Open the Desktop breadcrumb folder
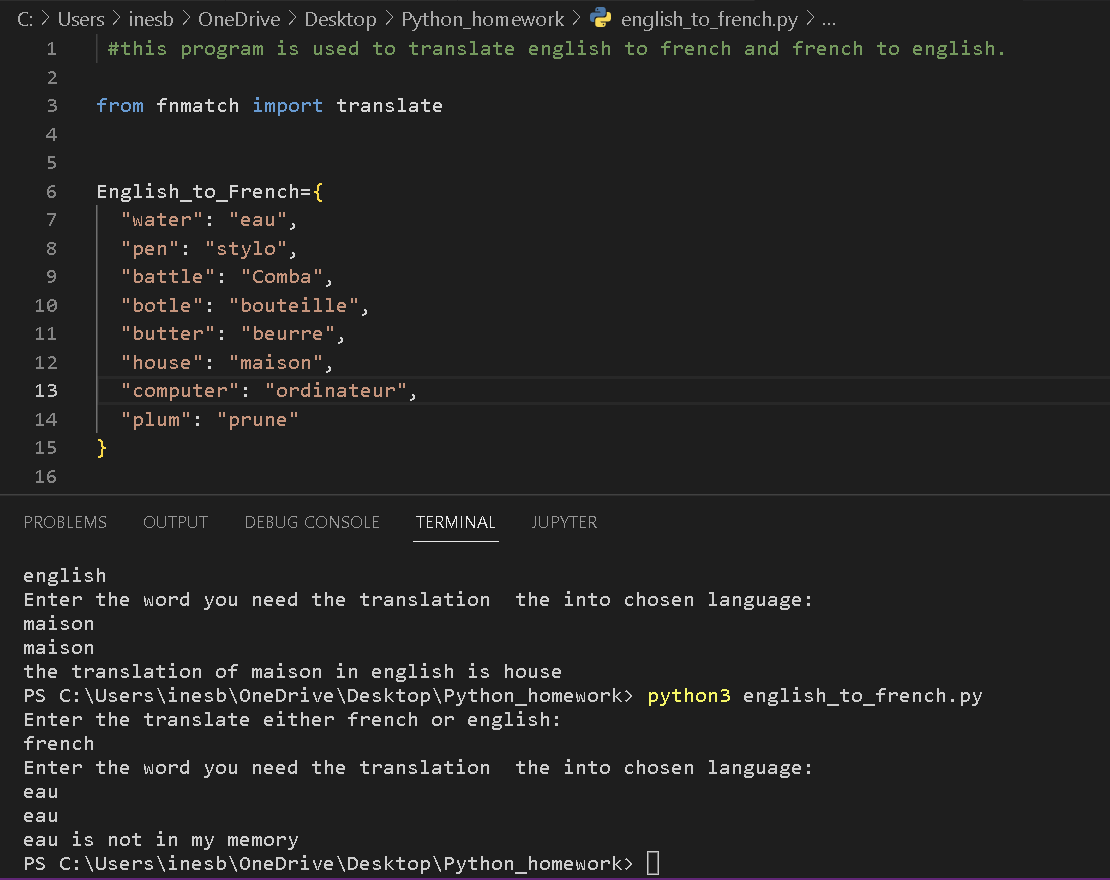This screenshot has width=1110, height=880. pos(341,19)
